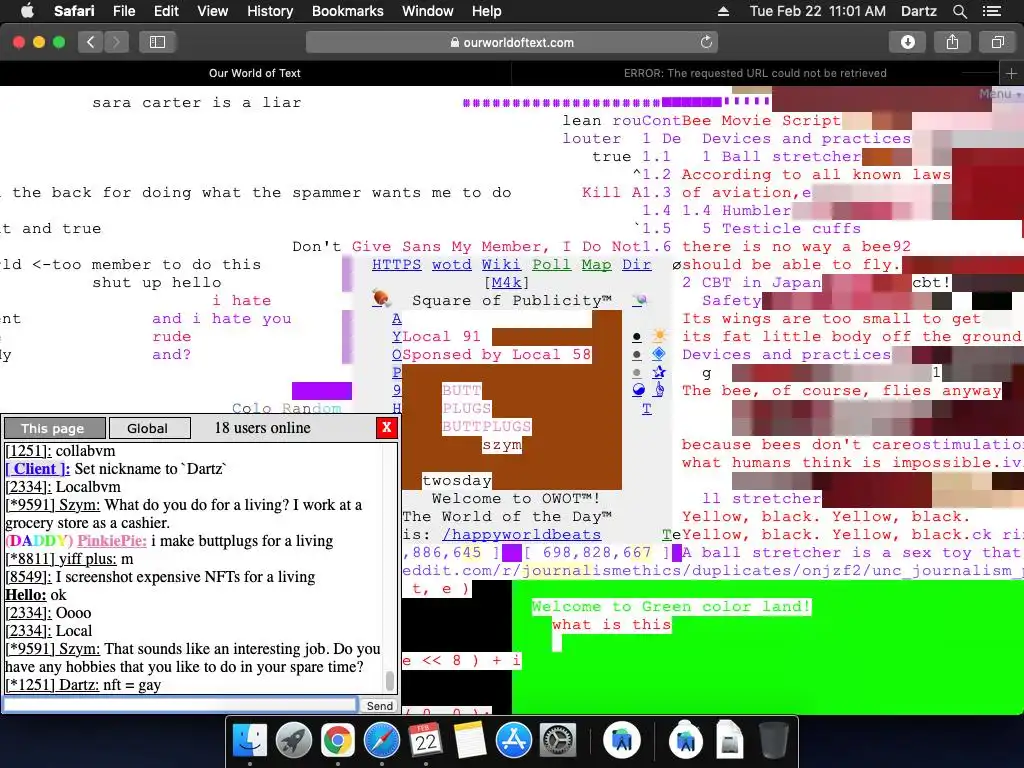Visit the /happyworldbeats world link
This screenshot has width=1024, height=768.
pos(521,534)
